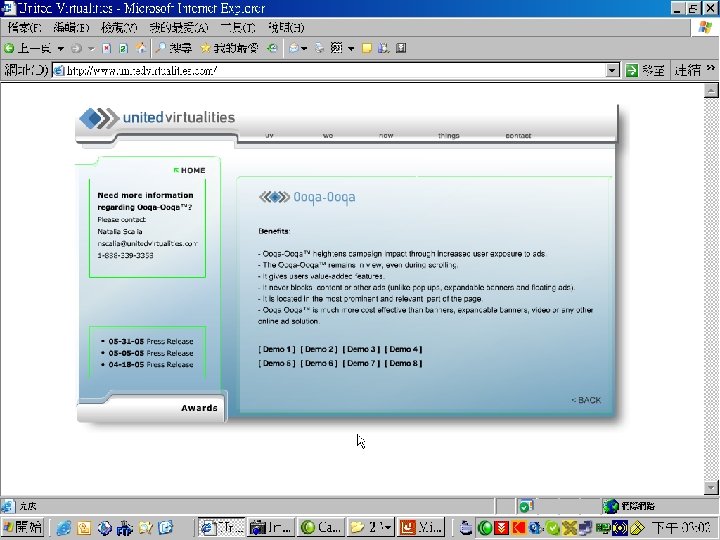Click the last toolbar icon on the right
This screenshot has width=720, height=540.
click(401, 48)
